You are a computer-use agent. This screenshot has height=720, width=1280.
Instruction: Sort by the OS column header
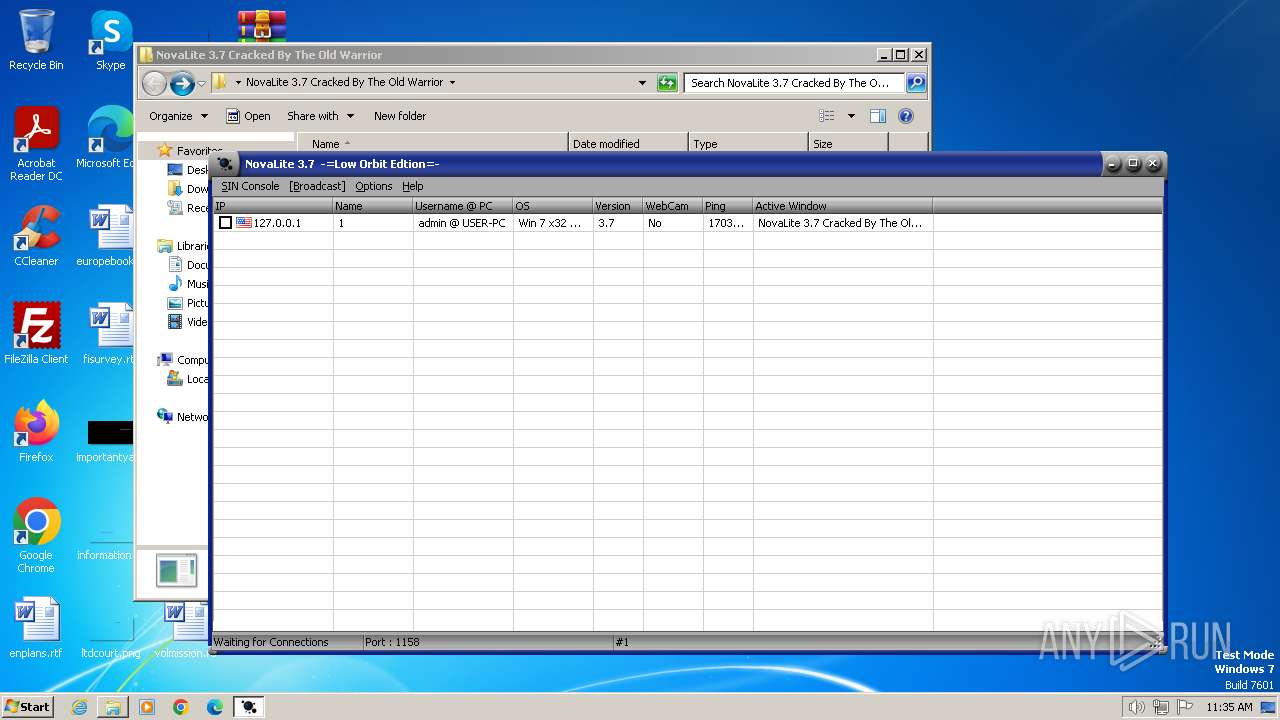(x=552, y=206)
